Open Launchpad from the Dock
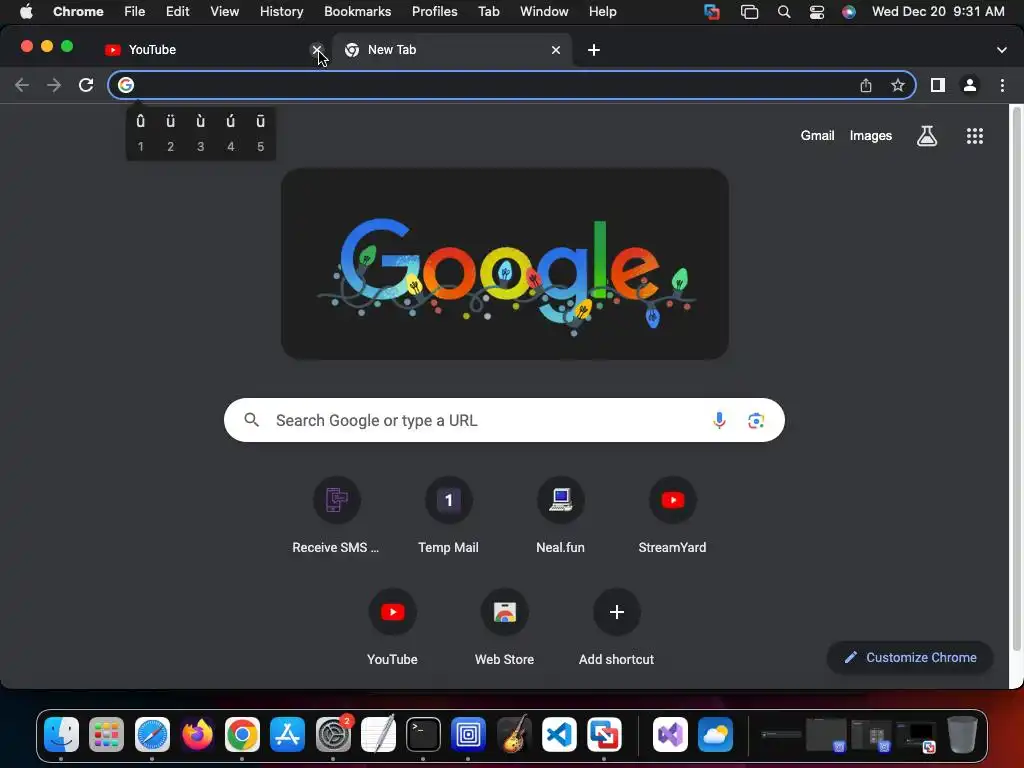Viewport: 1024px width, 768px height. coord(106,735)
